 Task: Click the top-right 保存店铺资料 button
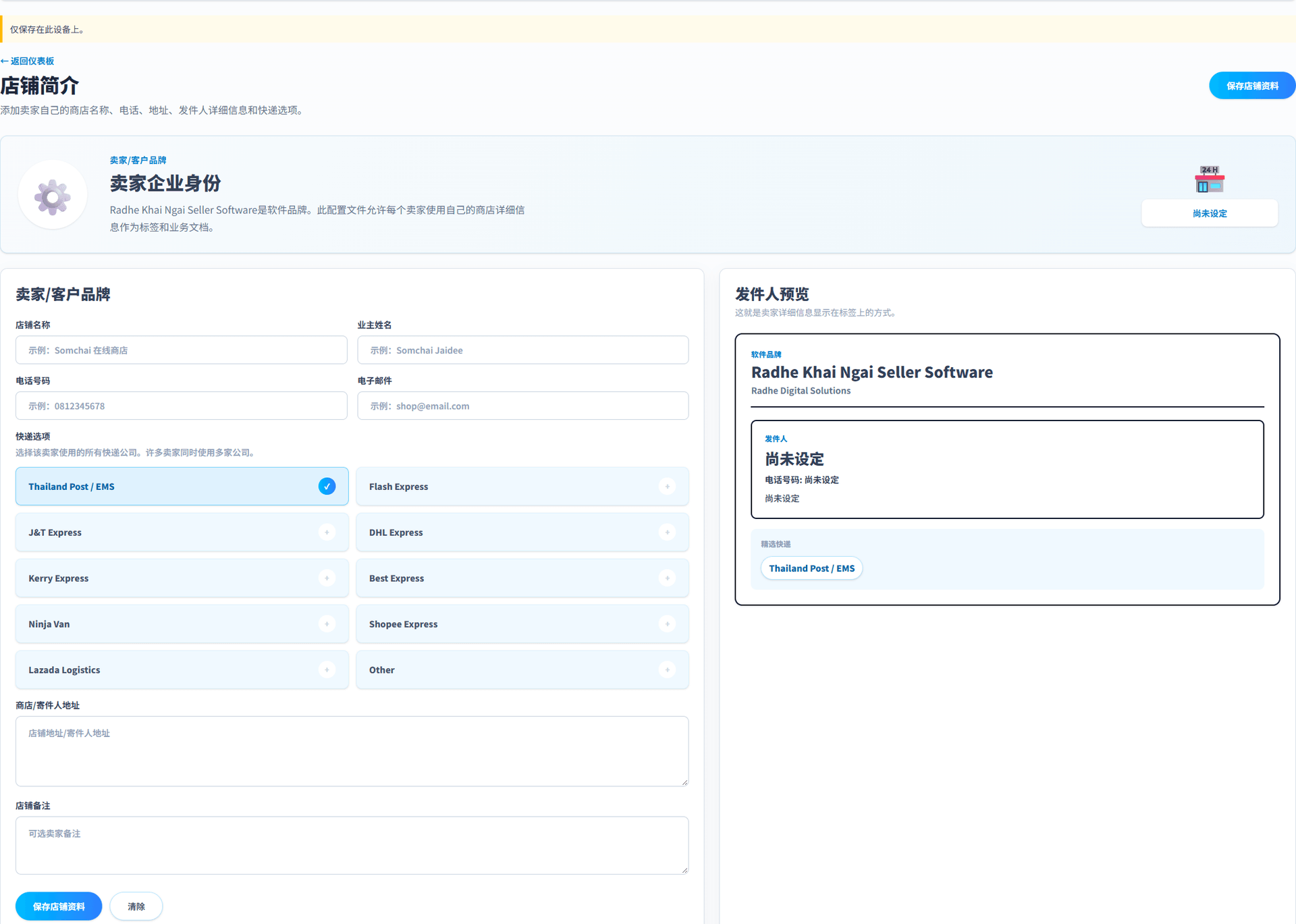(x=1251, y=86)
